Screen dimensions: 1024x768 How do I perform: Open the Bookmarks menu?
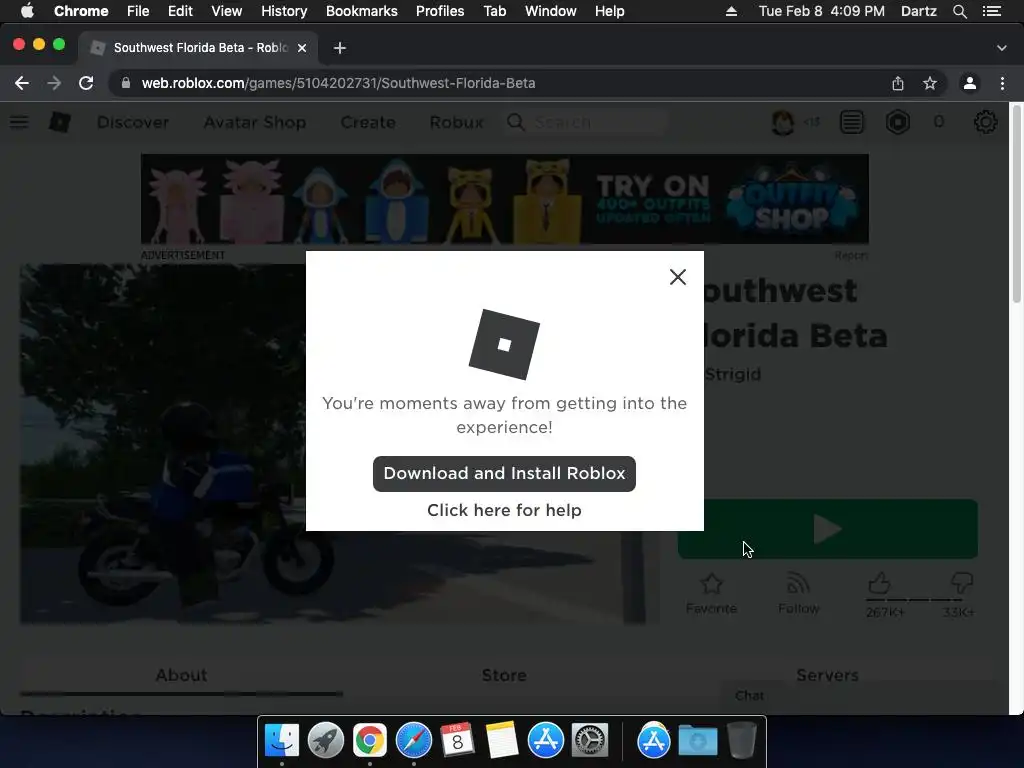coord(362,11)
